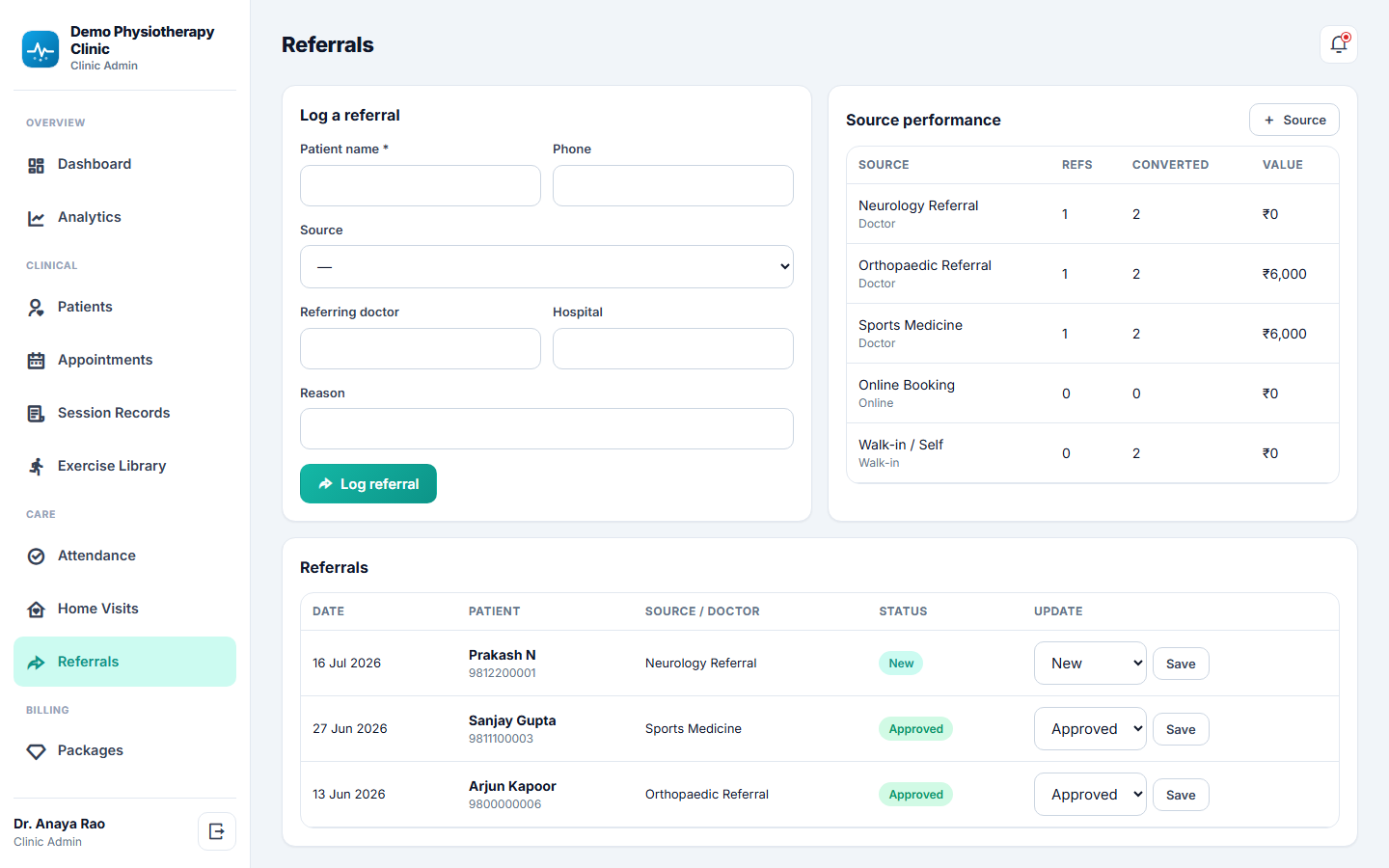The image size is (1389, 868).
Task: Click Approved badge in Sanjay Gupta row
Action: [x=915, y=729]
